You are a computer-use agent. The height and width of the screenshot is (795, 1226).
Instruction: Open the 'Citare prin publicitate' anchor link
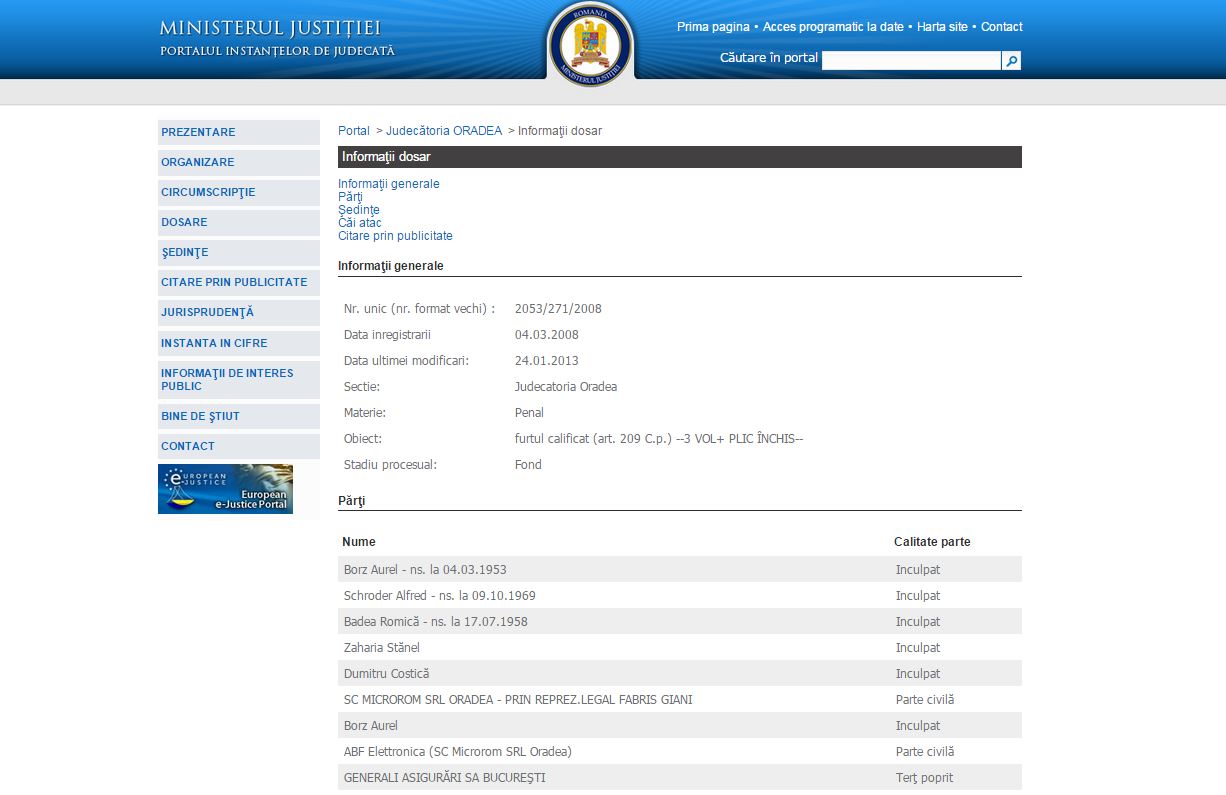(395, 236)
